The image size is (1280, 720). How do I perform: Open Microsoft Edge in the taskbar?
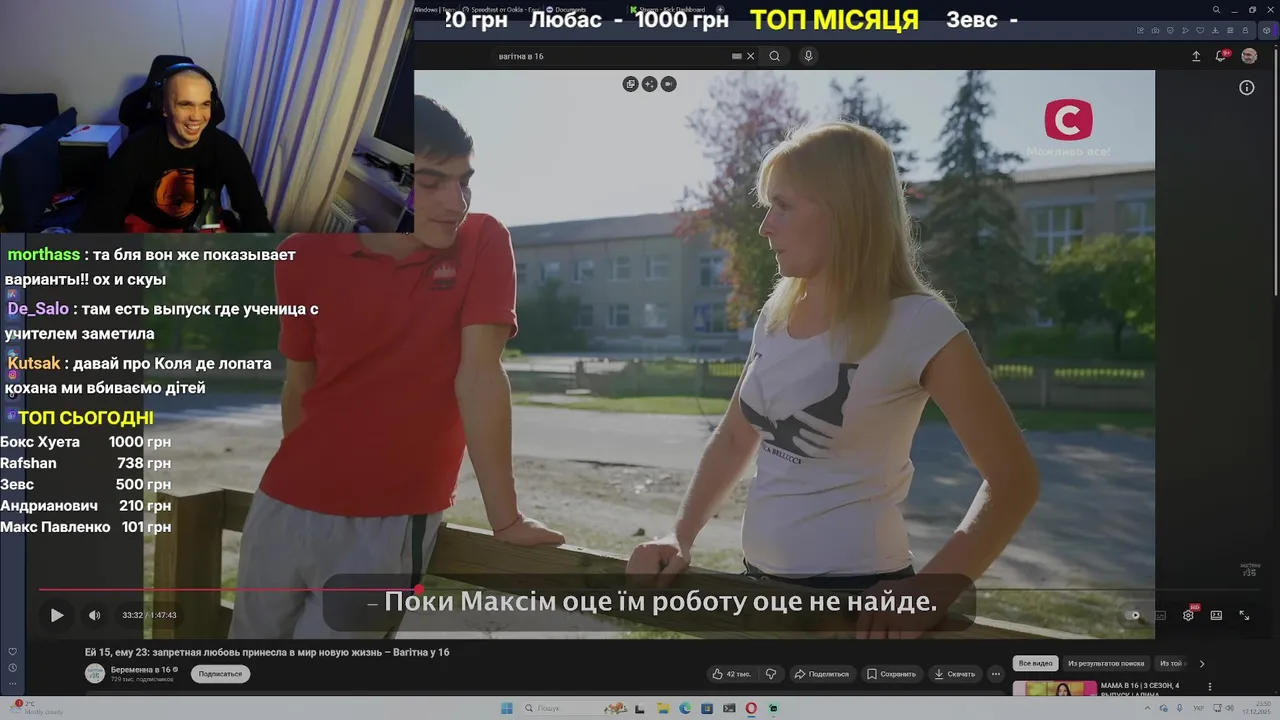click(x=685, y=708)
